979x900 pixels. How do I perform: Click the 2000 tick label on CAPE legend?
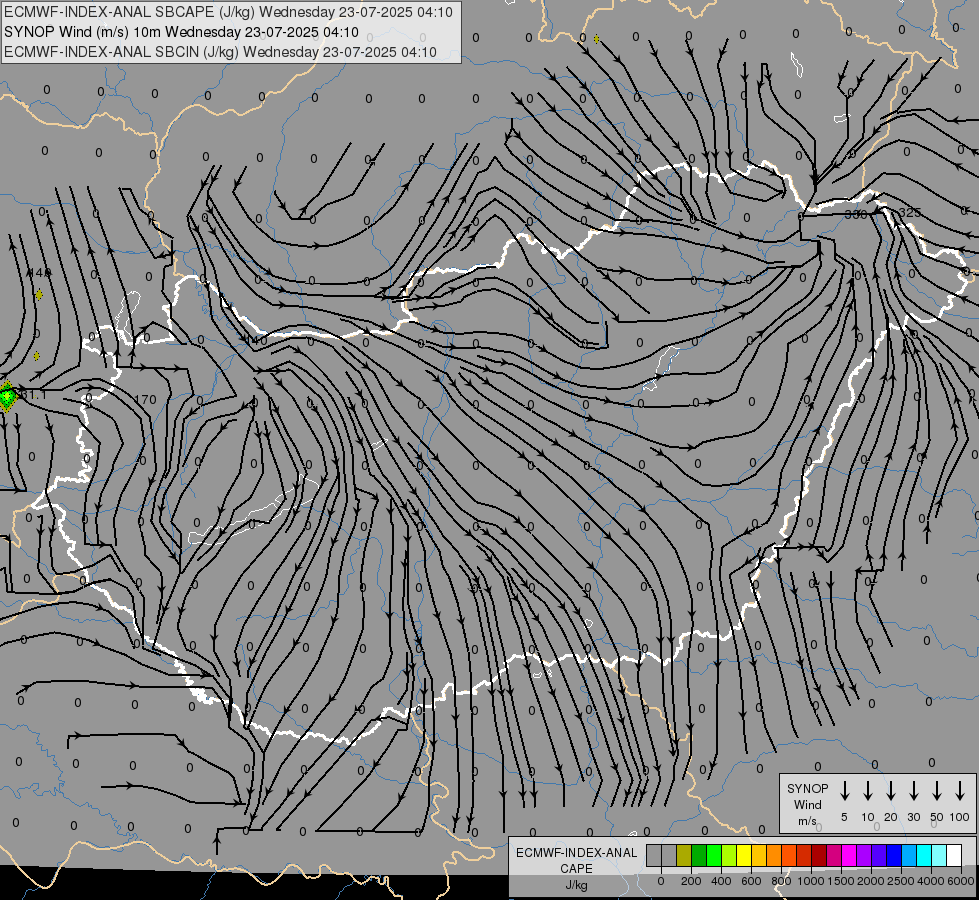tap(871, 881)
